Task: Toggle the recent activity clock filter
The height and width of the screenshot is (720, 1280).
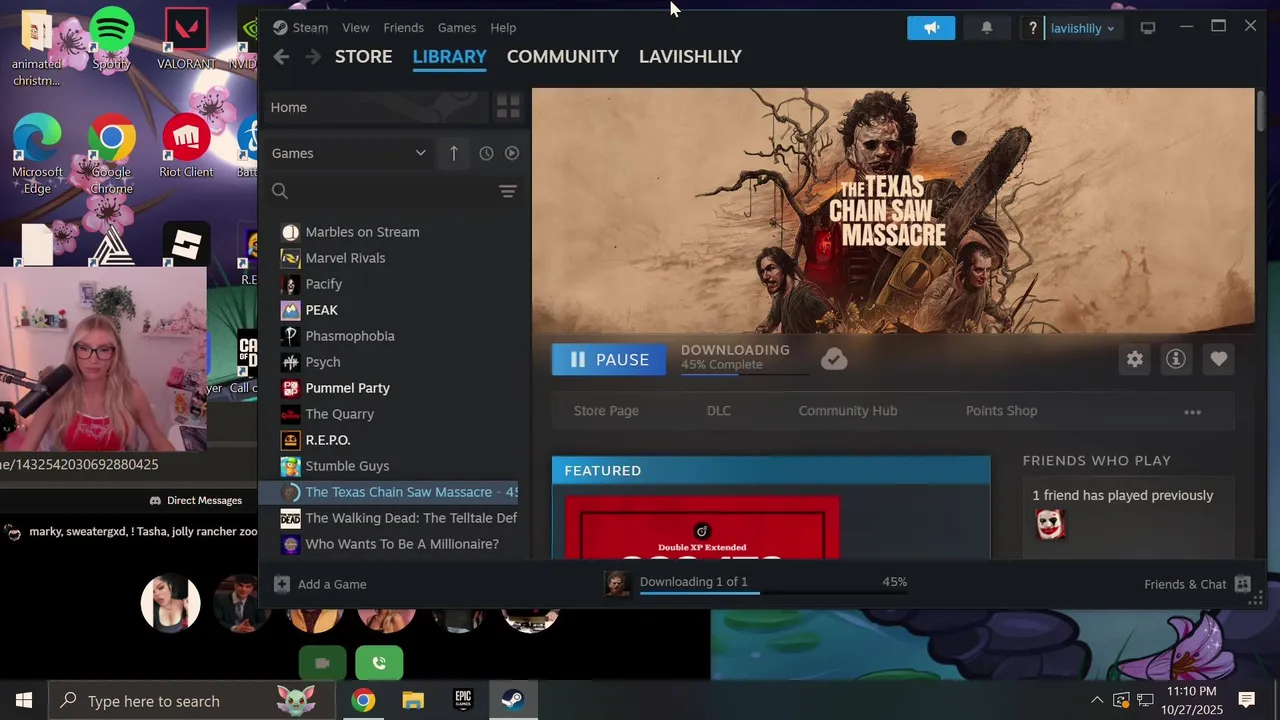Action: click(486, 153)
